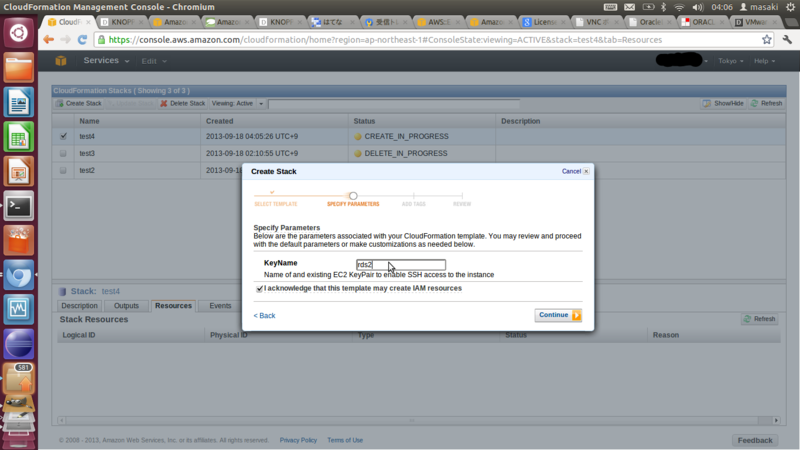Open the sound volume indicator
The height and width of the screenshot is (450, 800).
697,7
